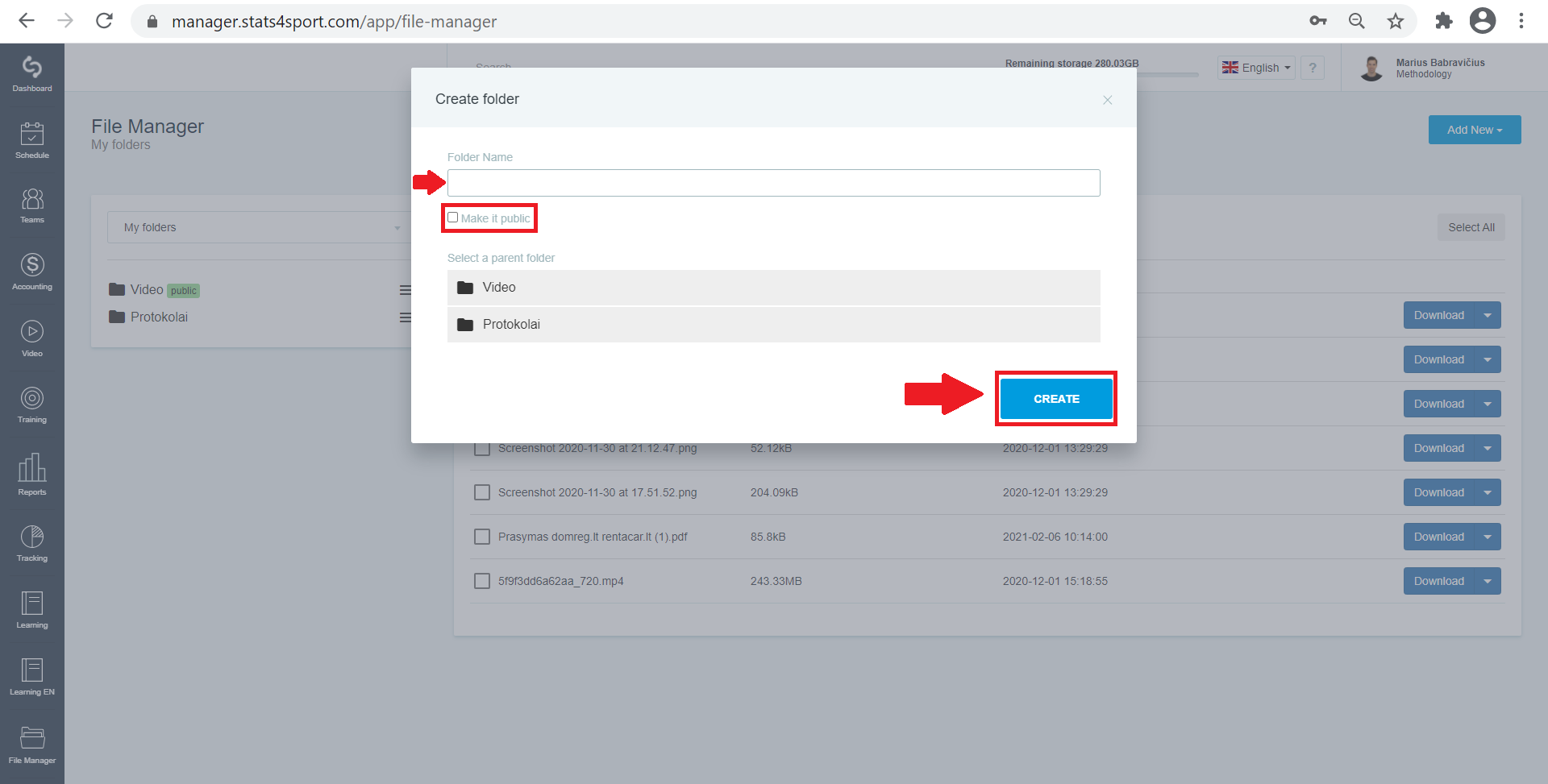Check the Prasymas domreg.lt rentacar.lt pdf checkbox

coord(482,537)
